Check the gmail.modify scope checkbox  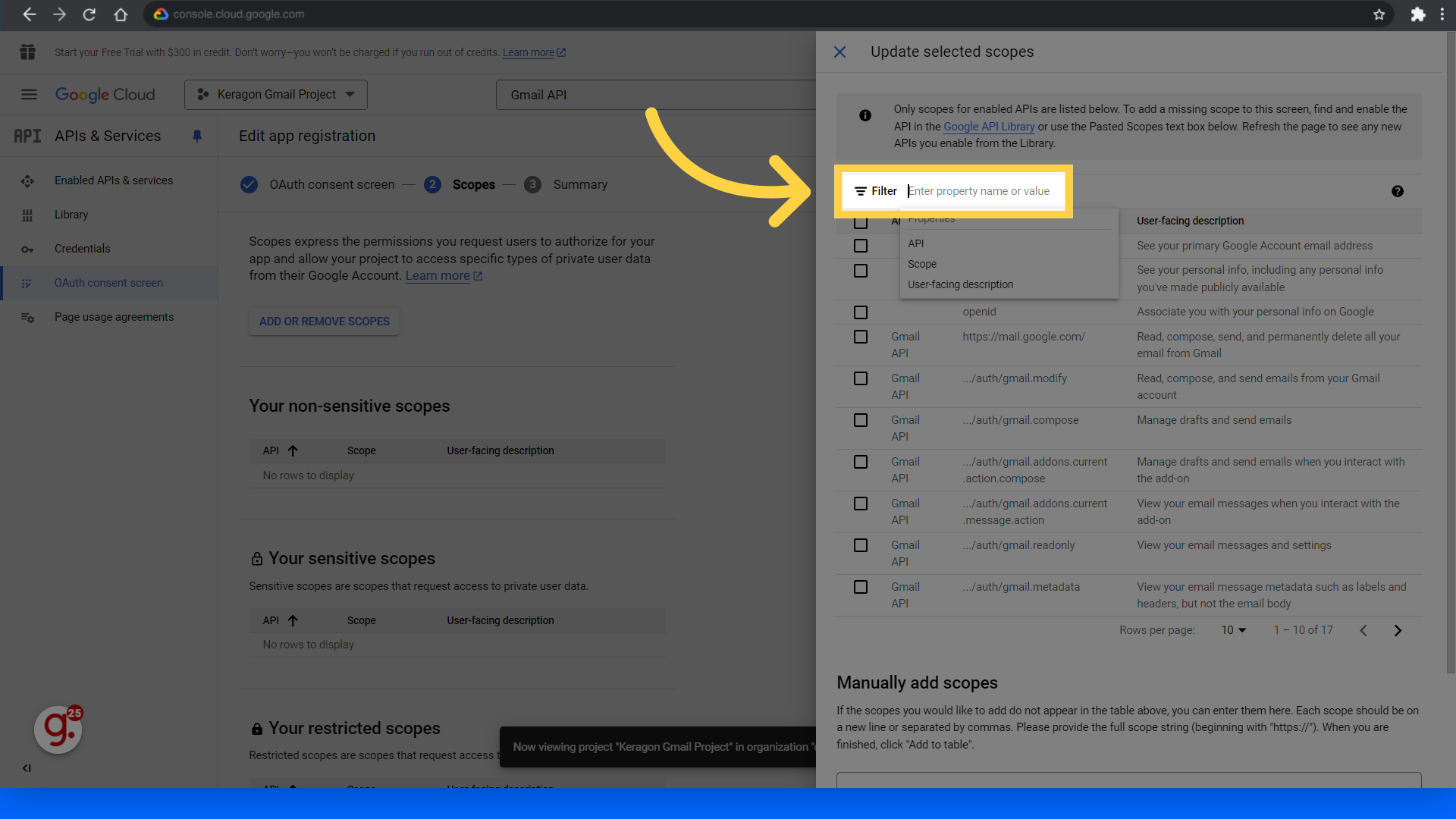click(861, 378)
